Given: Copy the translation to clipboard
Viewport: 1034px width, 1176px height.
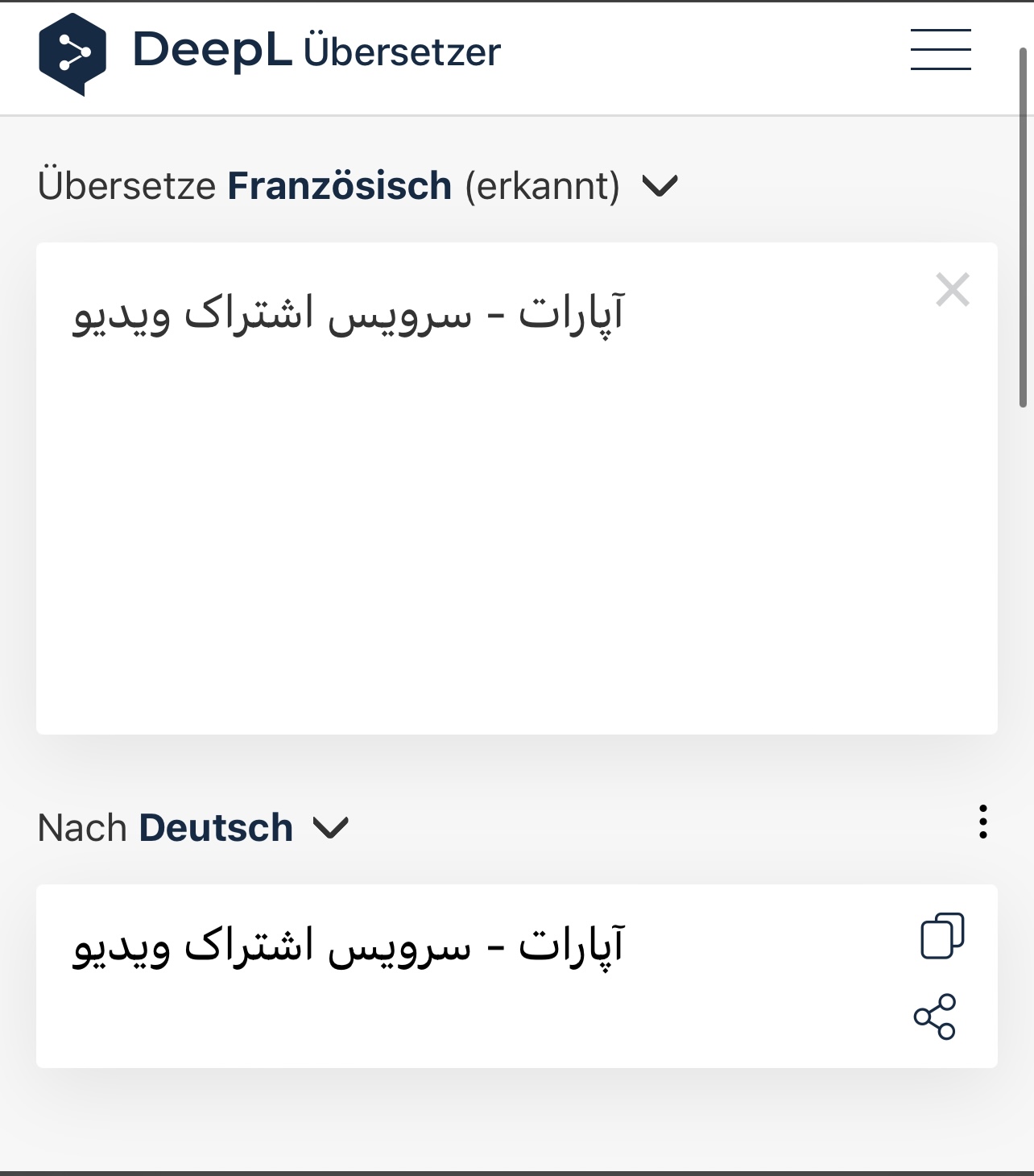Looking at the screenshot, I should pyautogui.click(x=942, y=936).
